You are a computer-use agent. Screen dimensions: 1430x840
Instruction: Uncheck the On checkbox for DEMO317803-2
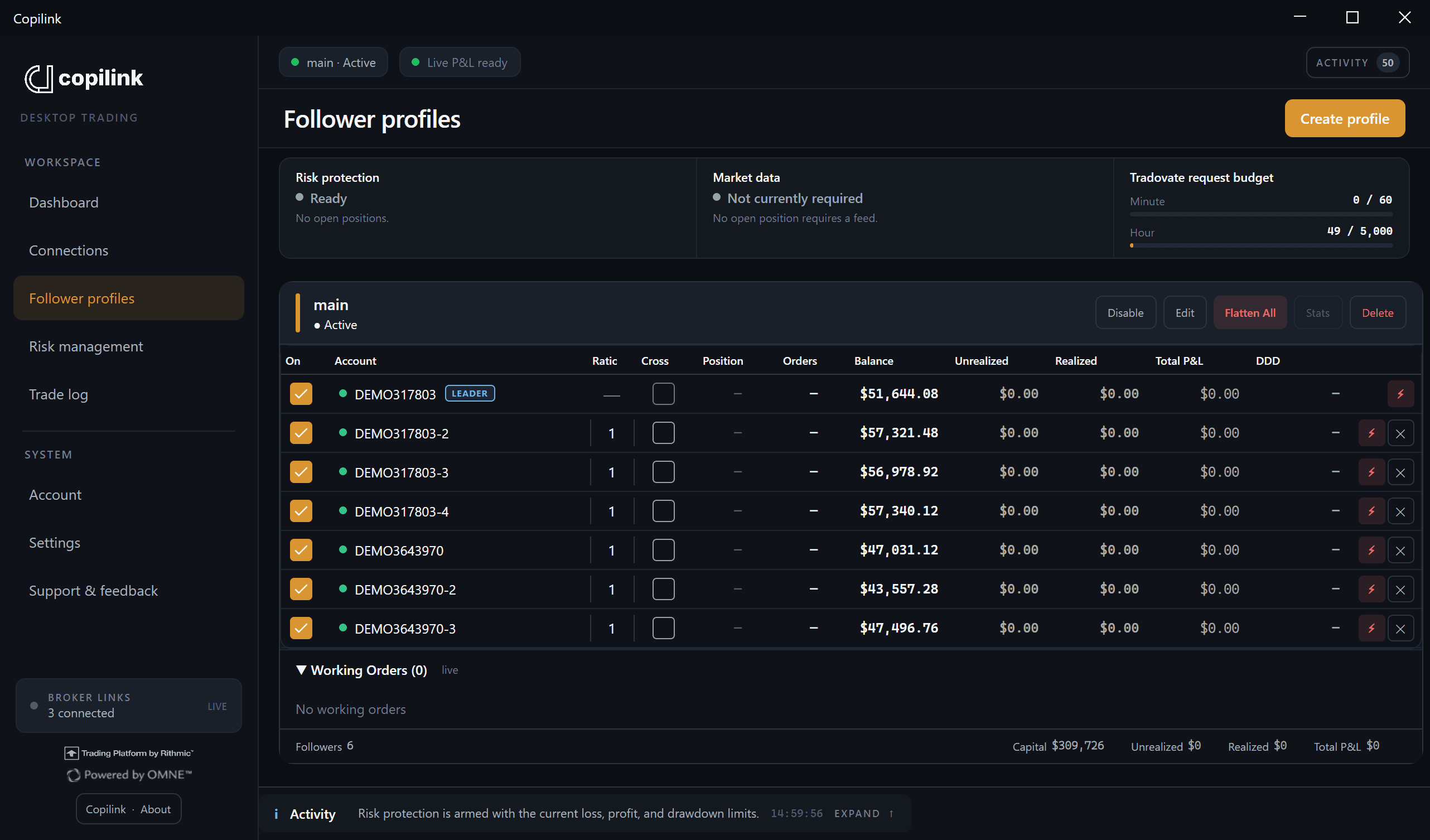[301, 433]
